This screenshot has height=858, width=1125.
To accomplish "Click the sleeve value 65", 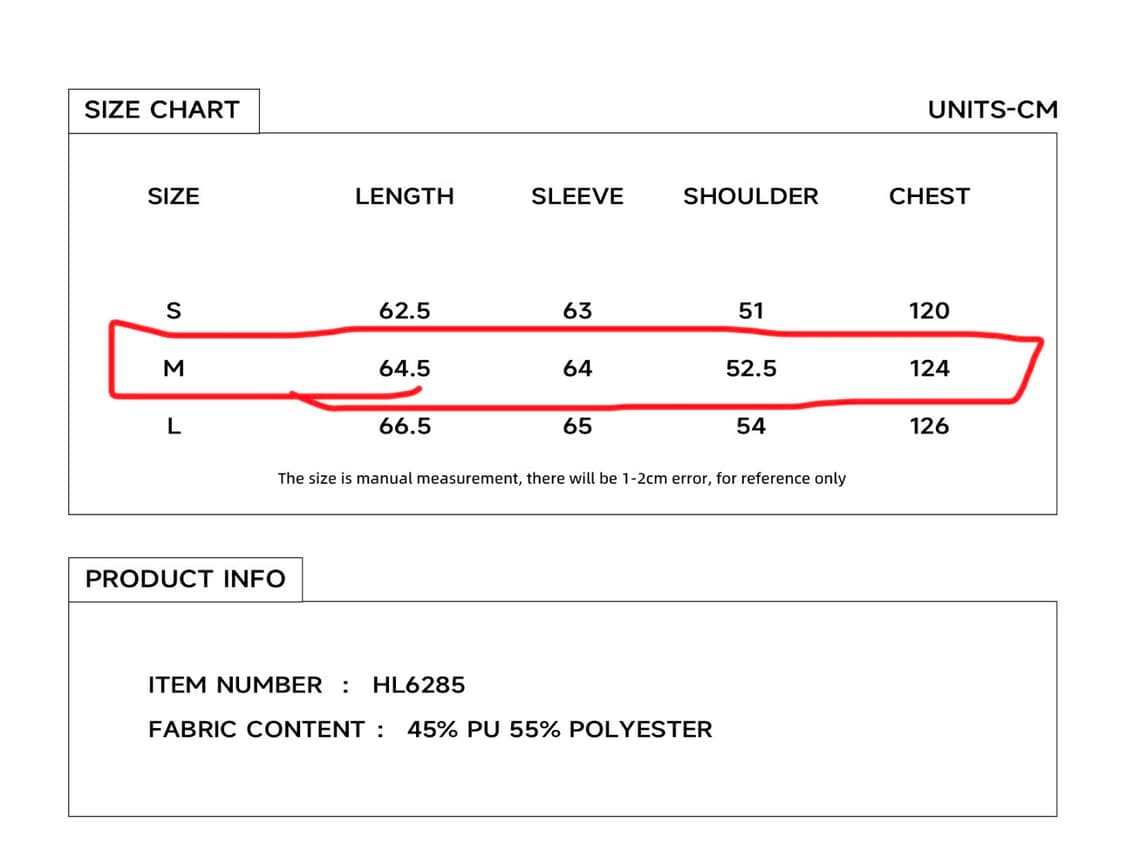I will [x=577, y=427].
